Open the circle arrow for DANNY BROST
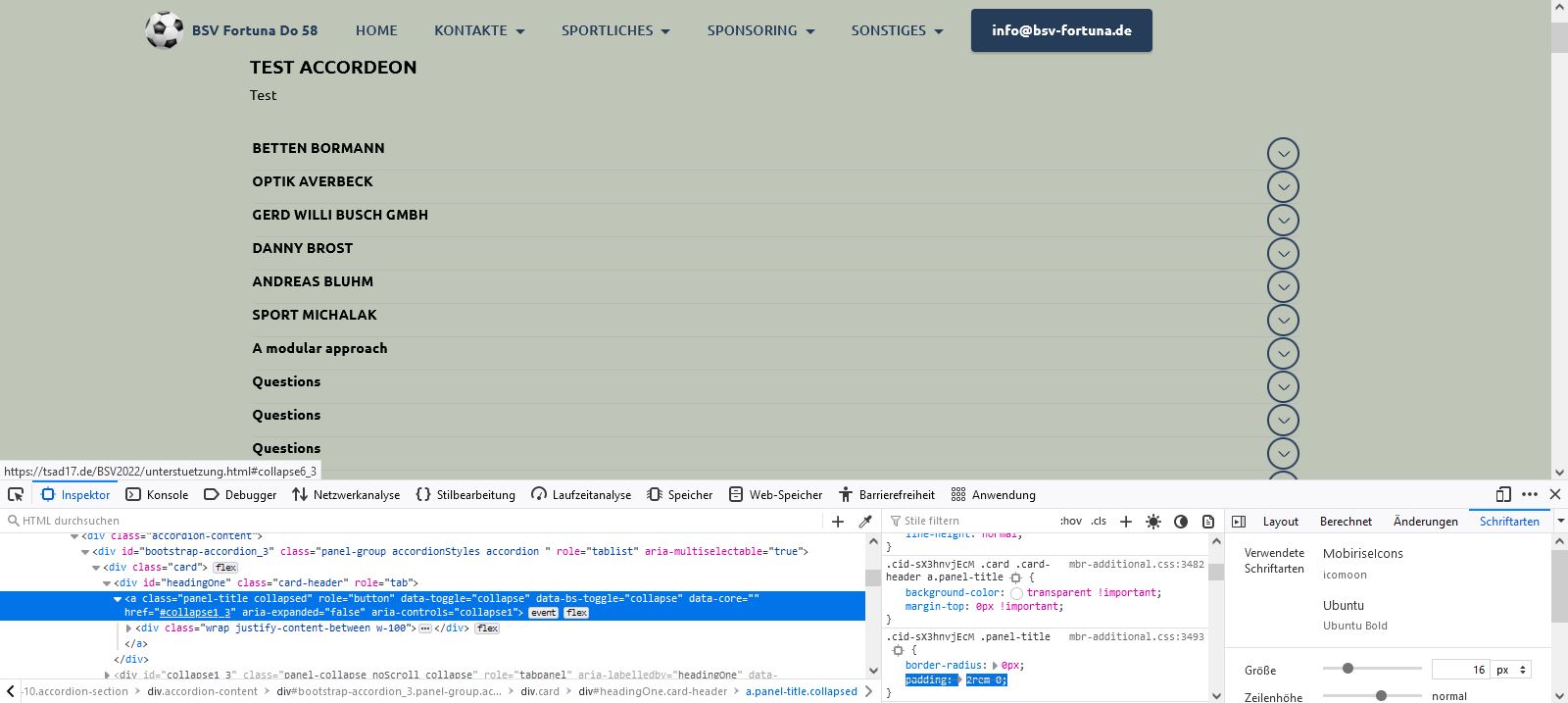This screenshot has width=1568, height=703. click(1283, 253)
